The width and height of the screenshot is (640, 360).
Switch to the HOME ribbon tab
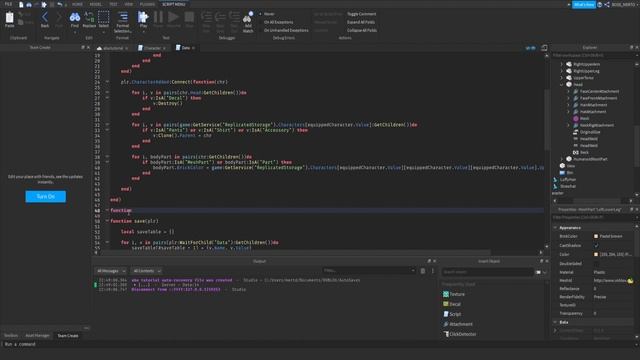tap(77, 4)
